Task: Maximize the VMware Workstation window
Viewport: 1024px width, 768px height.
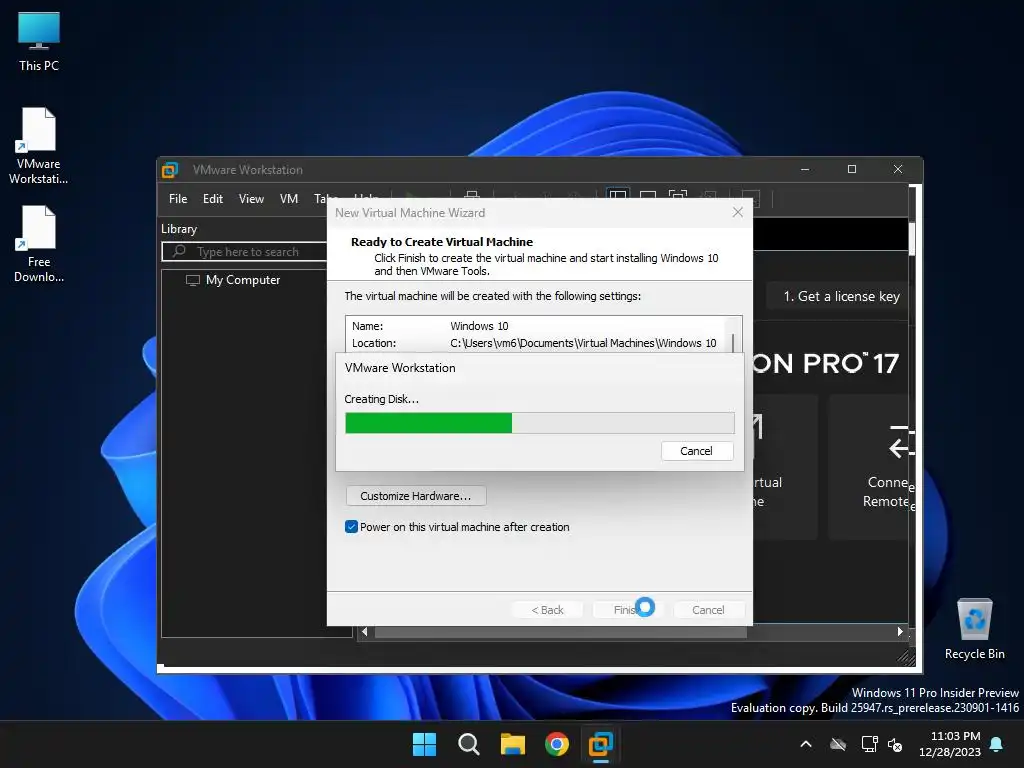Action: 852,169
